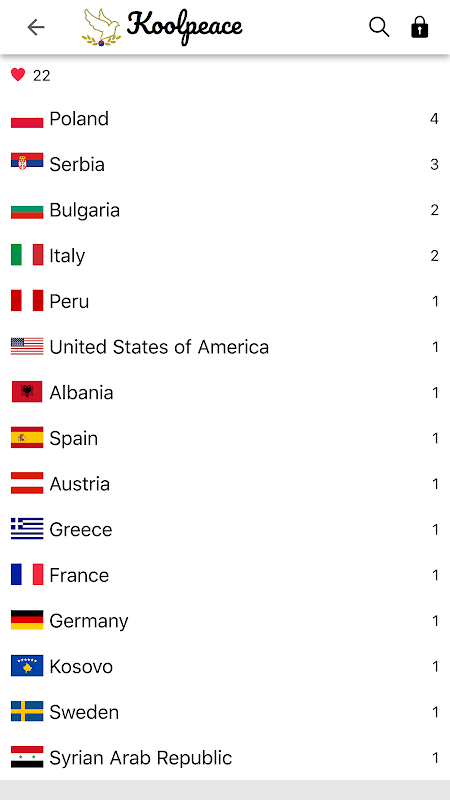Tap the Sweden flag icon
The width and height of the screenshot is (450, 800).
click(x=27, y=712)
